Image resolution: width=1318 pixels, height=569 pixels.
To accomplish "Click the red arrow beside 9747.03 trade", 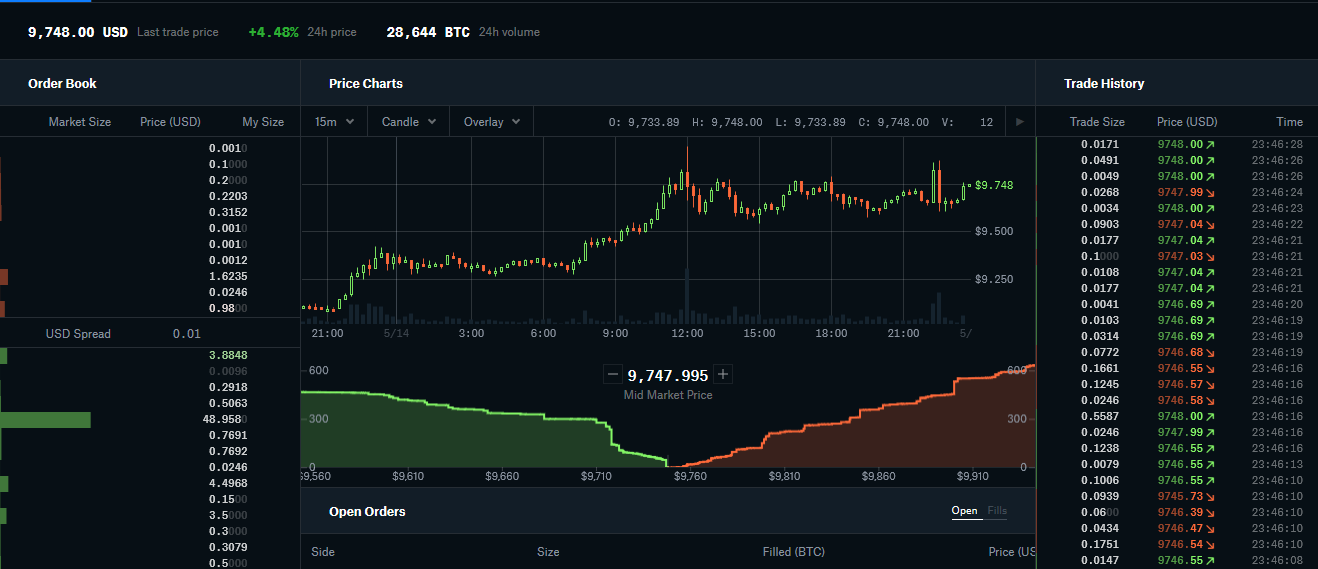I will (1211, 256).
